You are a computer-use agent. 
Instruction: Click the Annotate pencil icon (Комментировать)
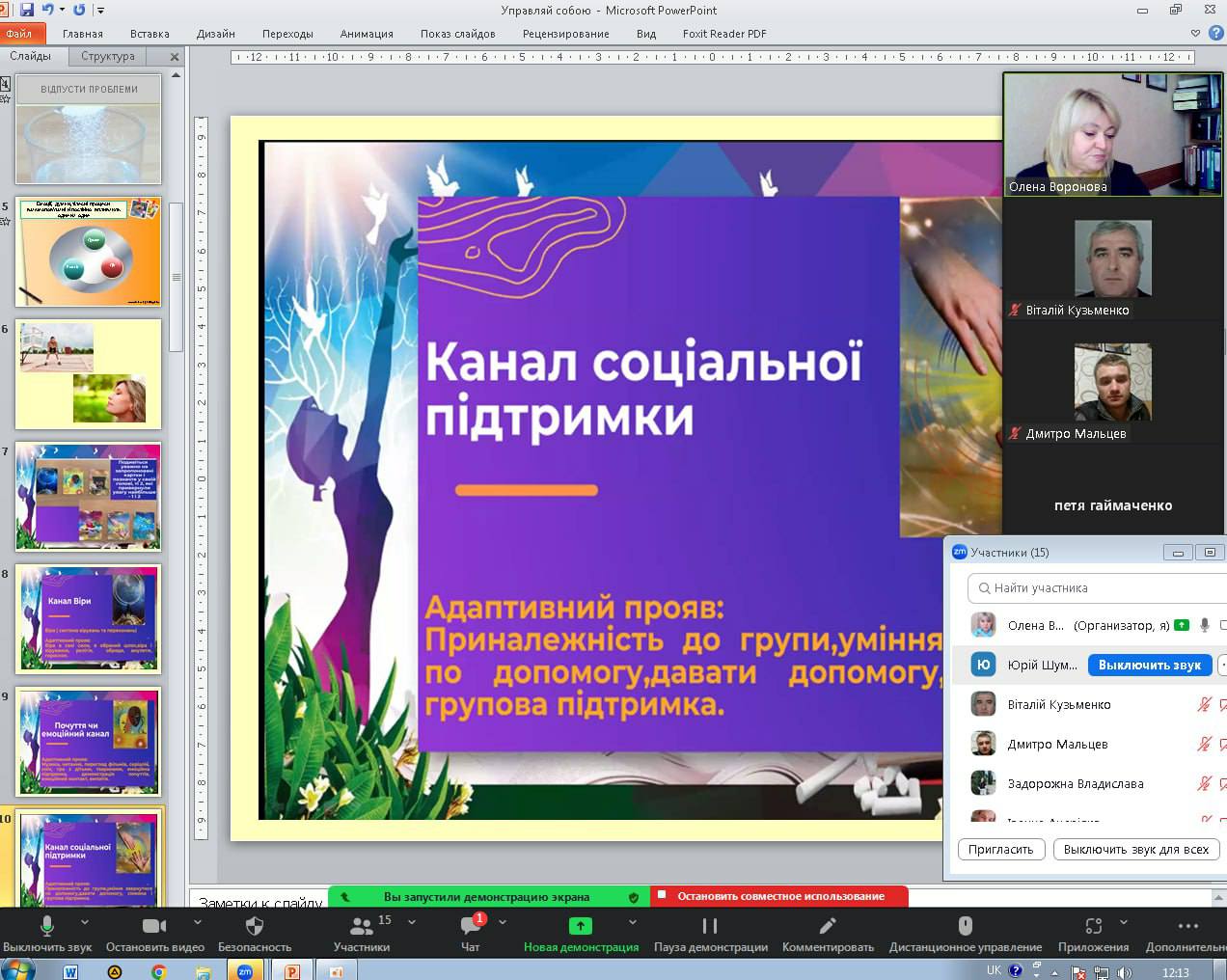point(827,927)
